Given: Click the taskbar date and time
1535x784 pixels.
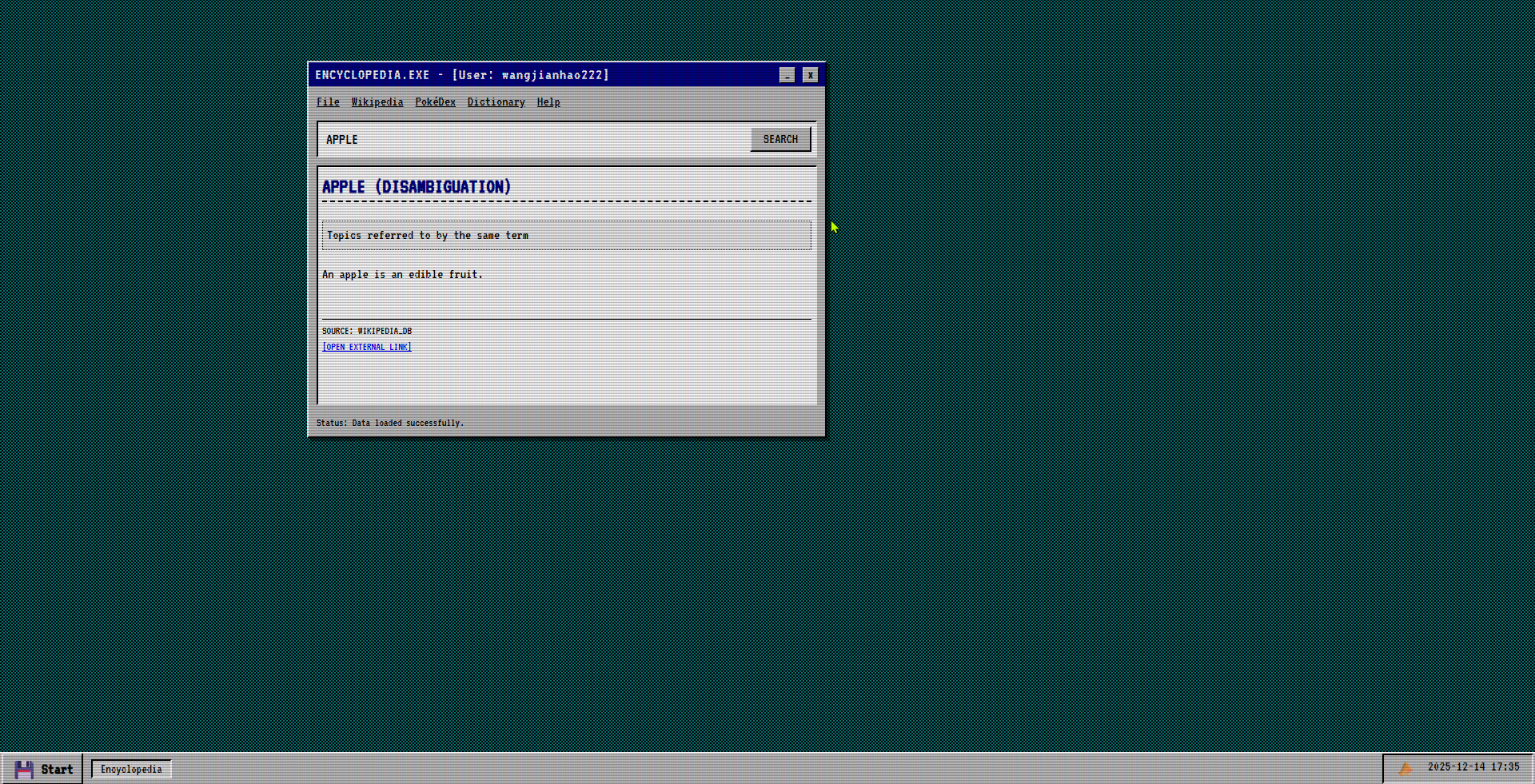Looking at the screenshot, I should pos(1473,767).
